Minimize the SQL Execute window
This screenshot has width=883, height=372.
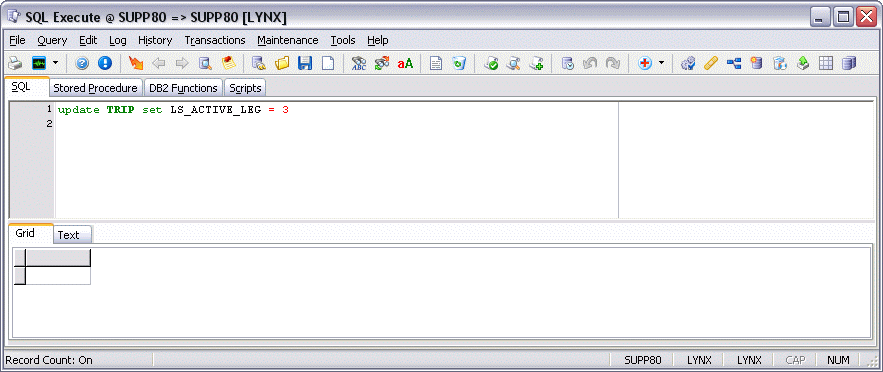tap(820, 17)
